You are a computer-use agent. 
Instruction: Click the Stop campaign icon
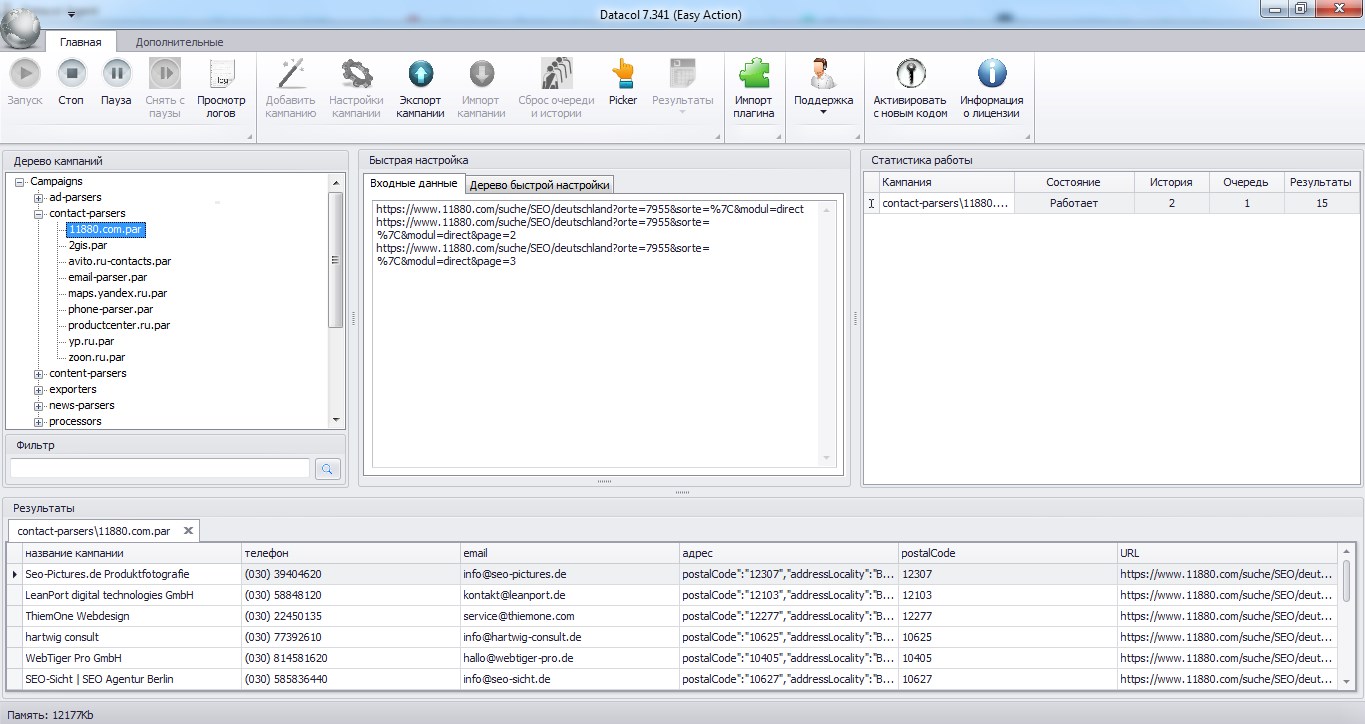click(71, 74)
